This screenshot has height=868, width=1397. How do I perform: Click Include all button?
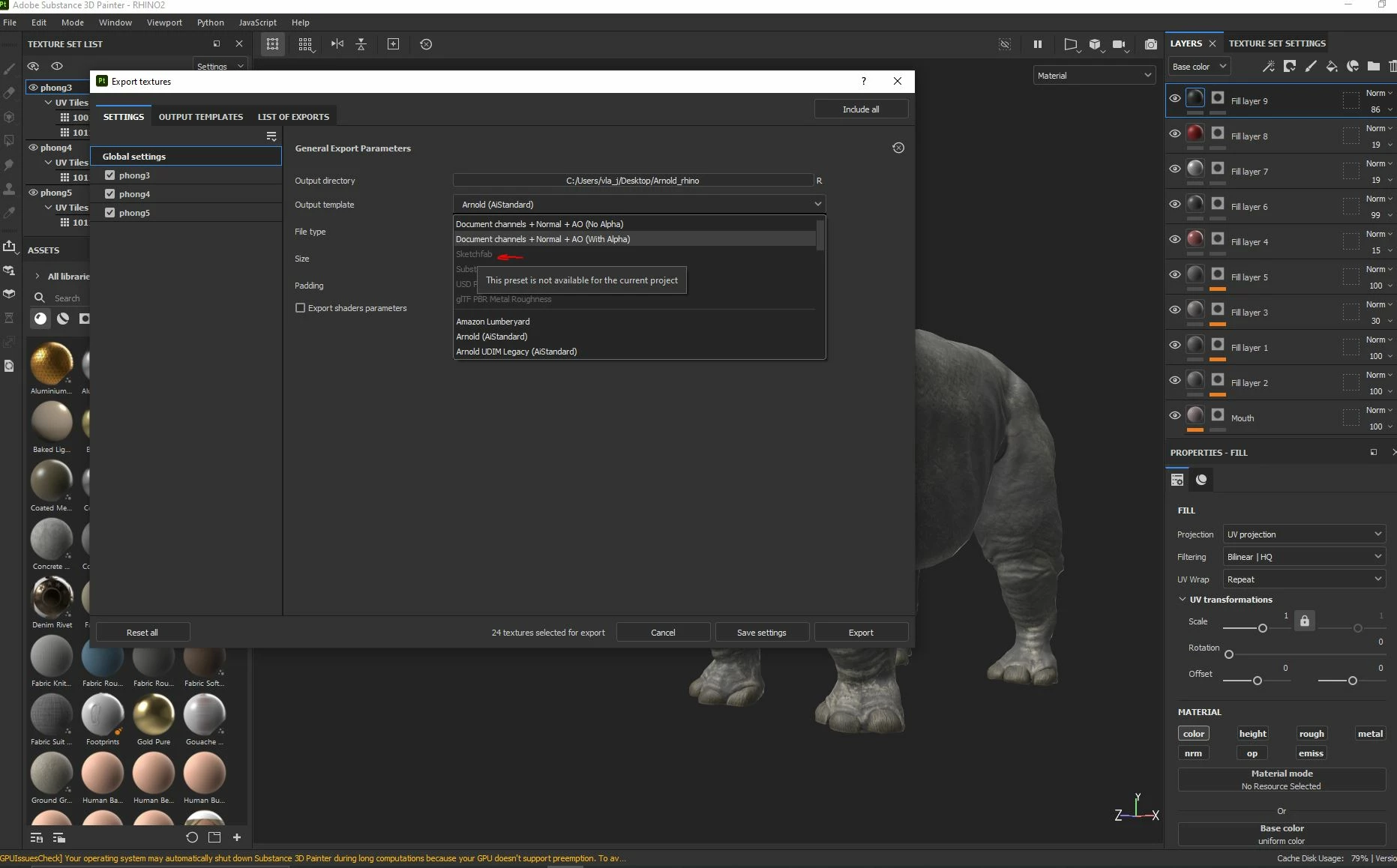tap(861, 109)
